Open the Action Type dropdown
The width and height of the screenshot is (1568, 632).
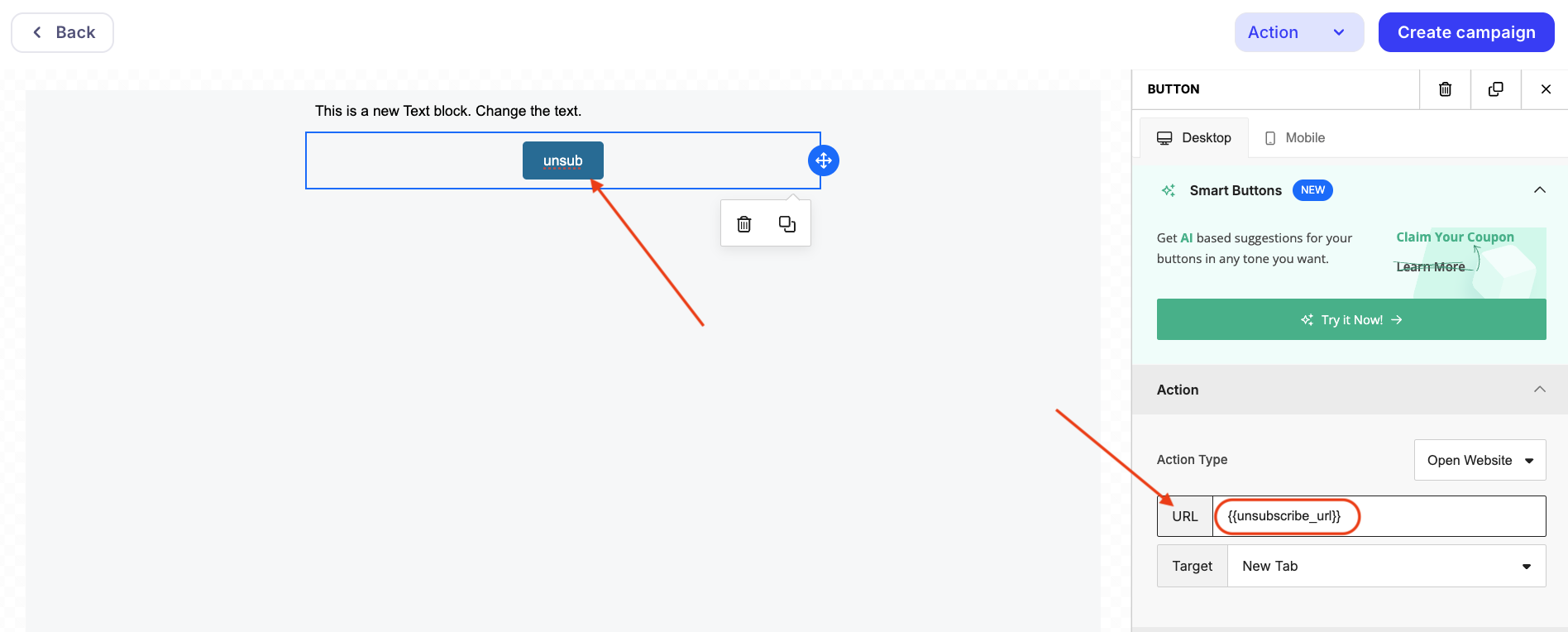pyautogui.click(x=1479, y=460)
